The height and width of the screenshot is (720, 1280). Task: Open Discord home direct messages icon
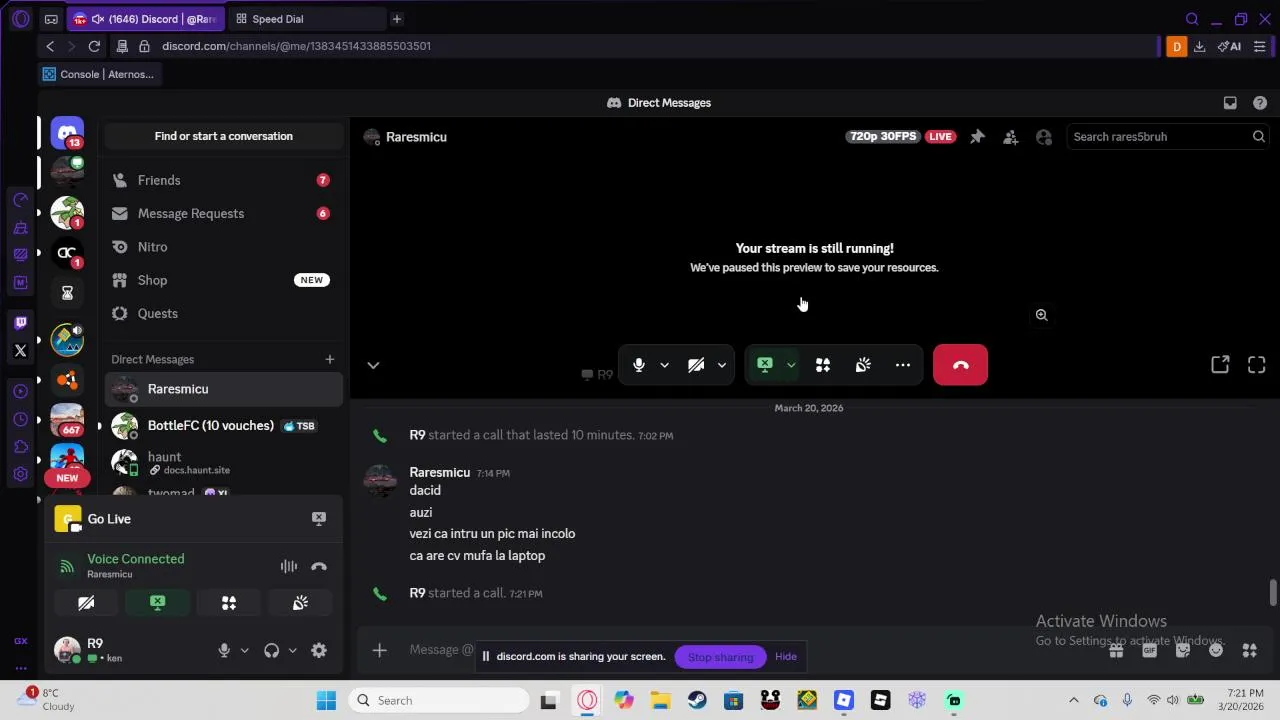pyautogui.click(x=67, y=132)
